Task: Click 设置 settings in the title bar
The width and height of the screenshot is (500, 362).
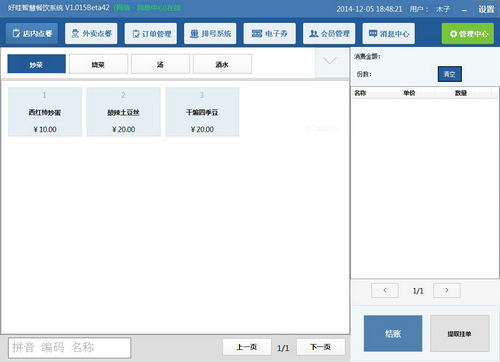Action: click(486, 9)
